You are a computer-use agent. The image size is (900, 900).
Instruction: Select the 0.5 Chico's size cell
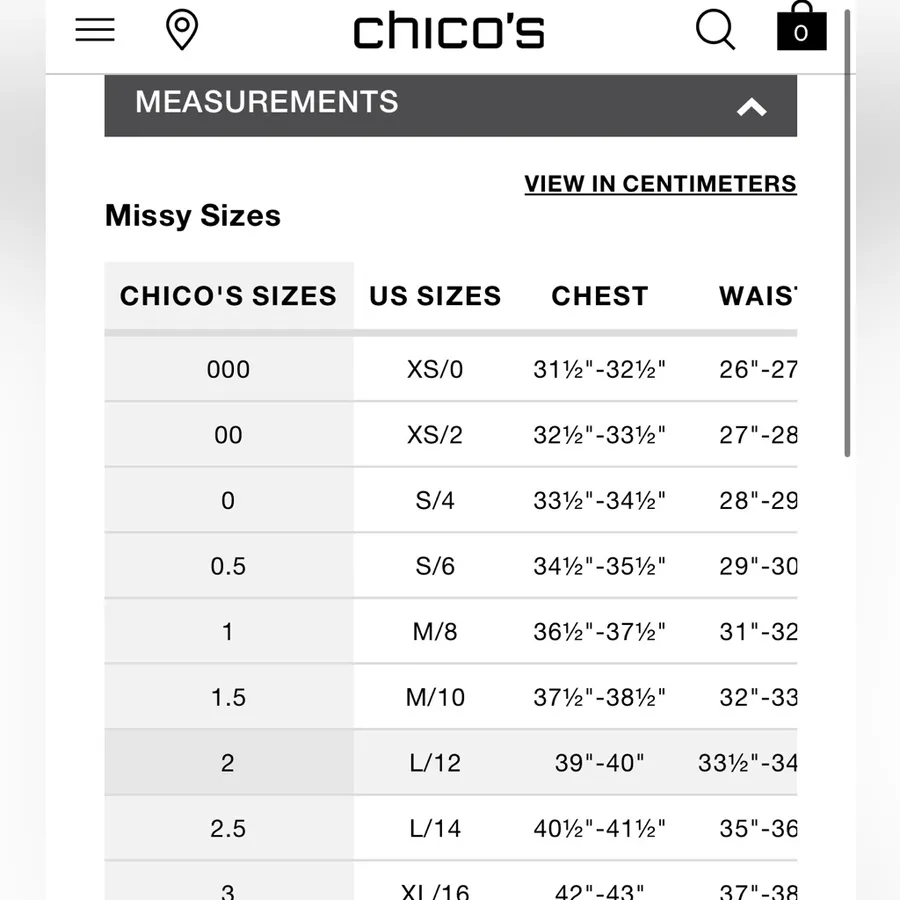click(228, 566)
